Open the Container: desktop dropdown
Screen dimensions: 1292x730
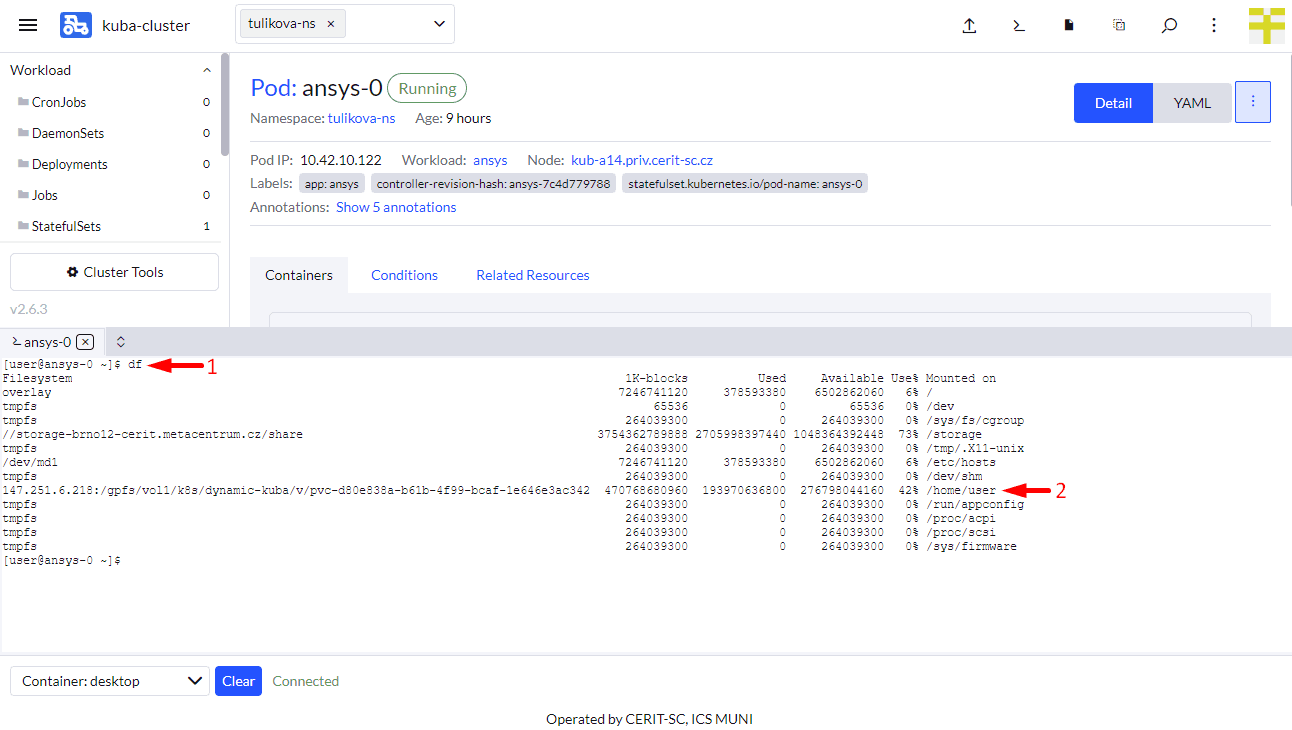110,681
